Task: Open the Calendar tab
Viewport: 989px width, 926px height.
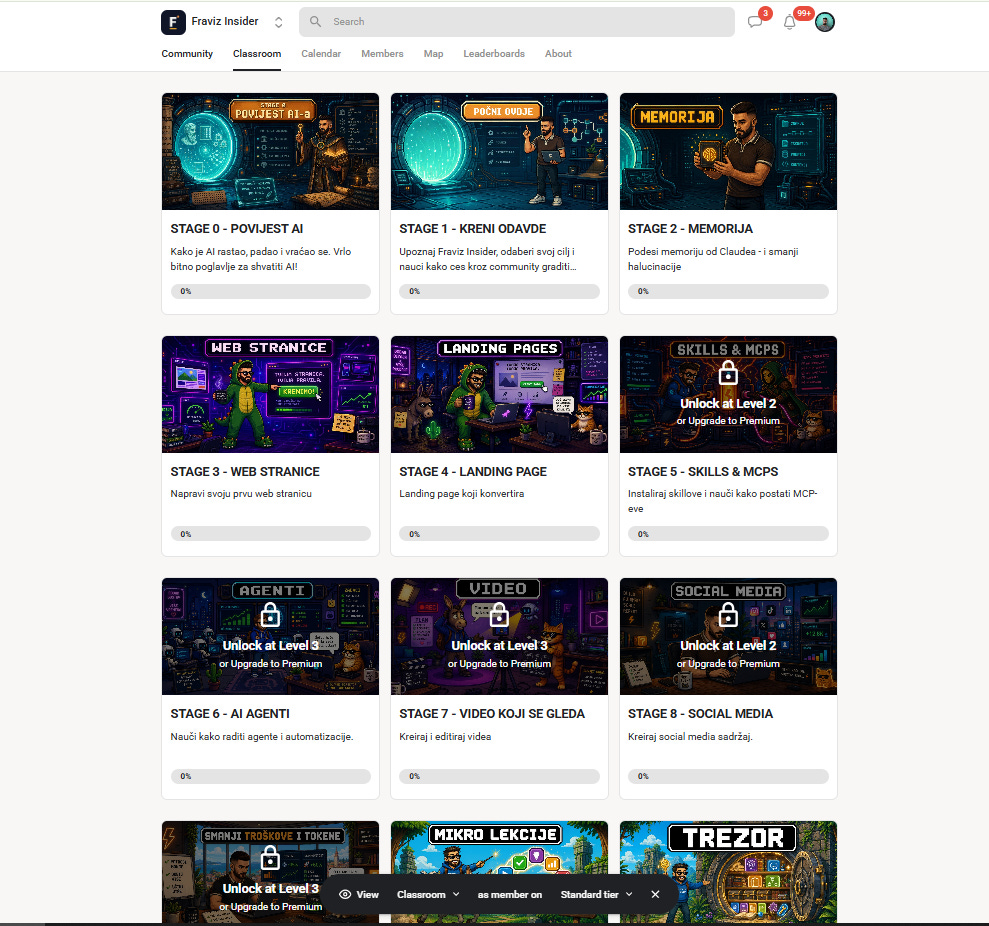Action: point(321,54)
